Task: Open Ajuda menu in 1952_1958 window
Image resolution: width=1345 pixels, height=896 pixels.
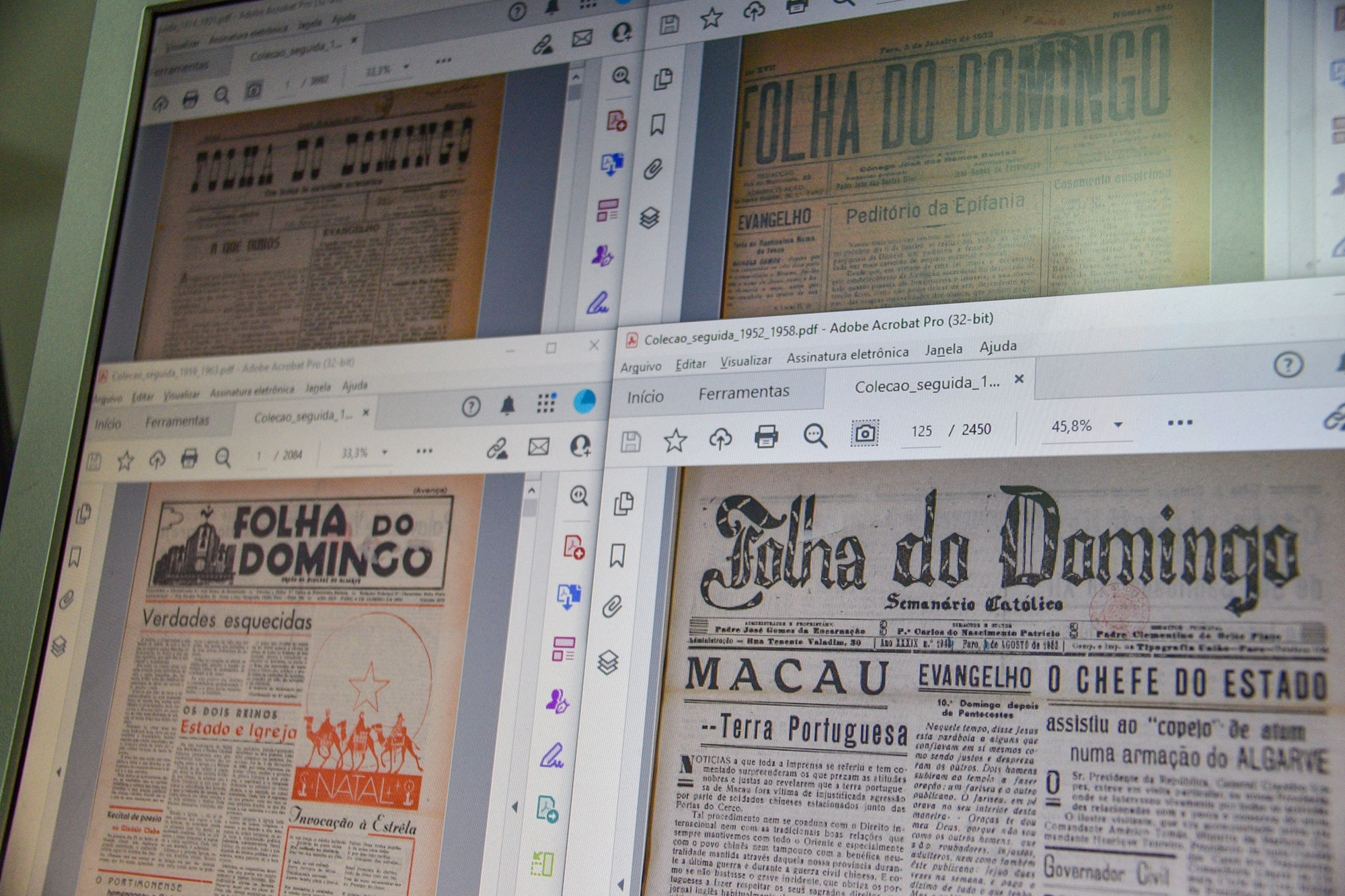Action: (x=998, y=346)
